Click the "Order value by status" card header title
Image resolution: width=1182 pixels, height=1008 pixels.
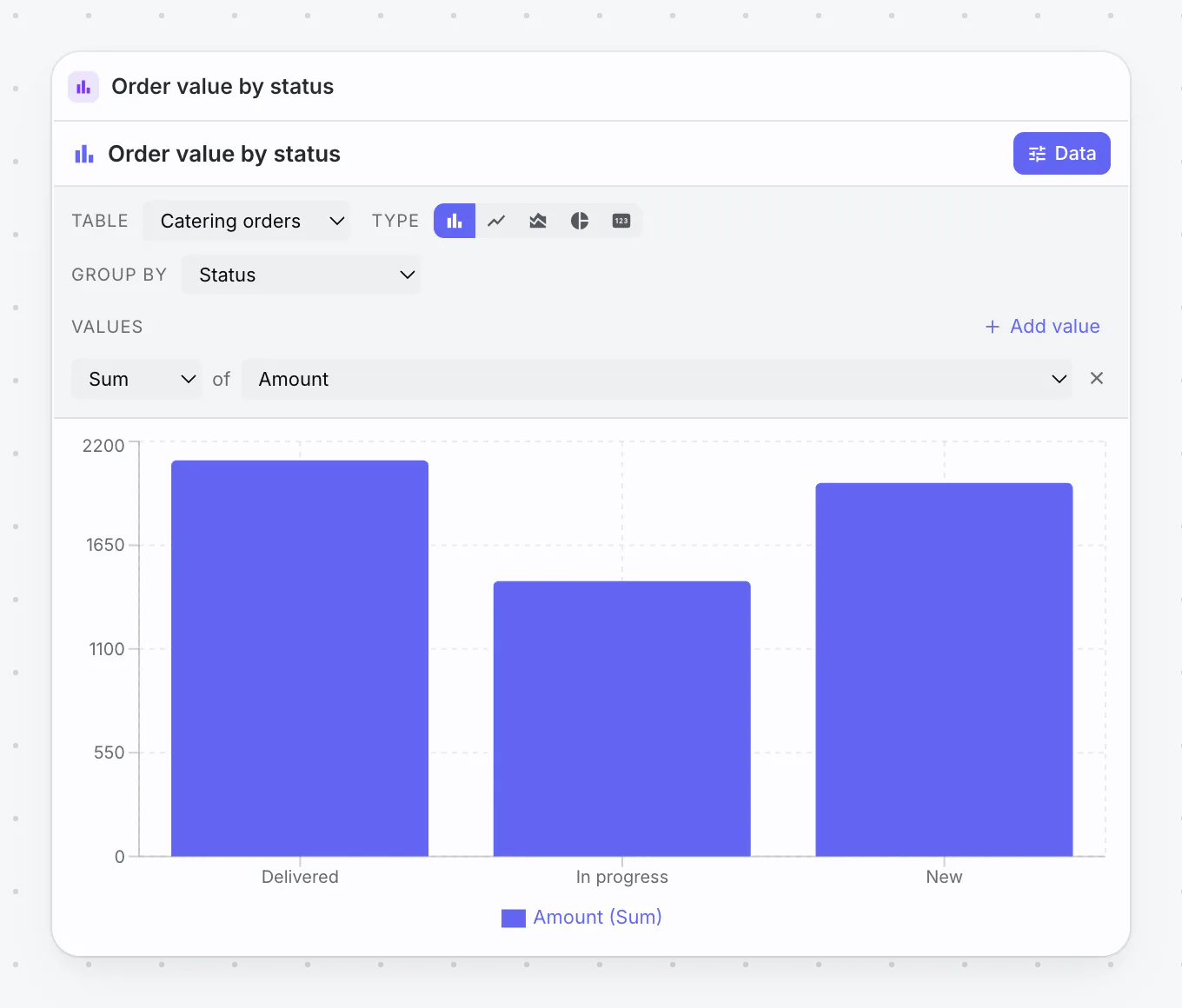tap(222, 87)
